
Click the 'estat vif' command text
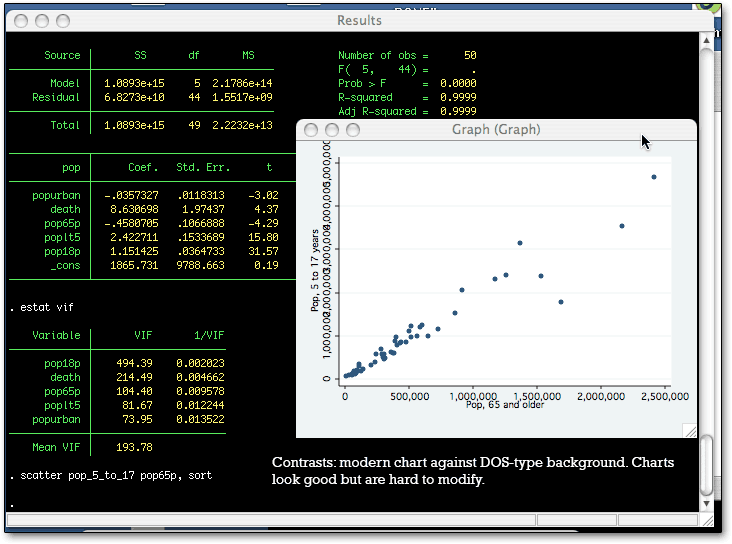tap(47, 307)
